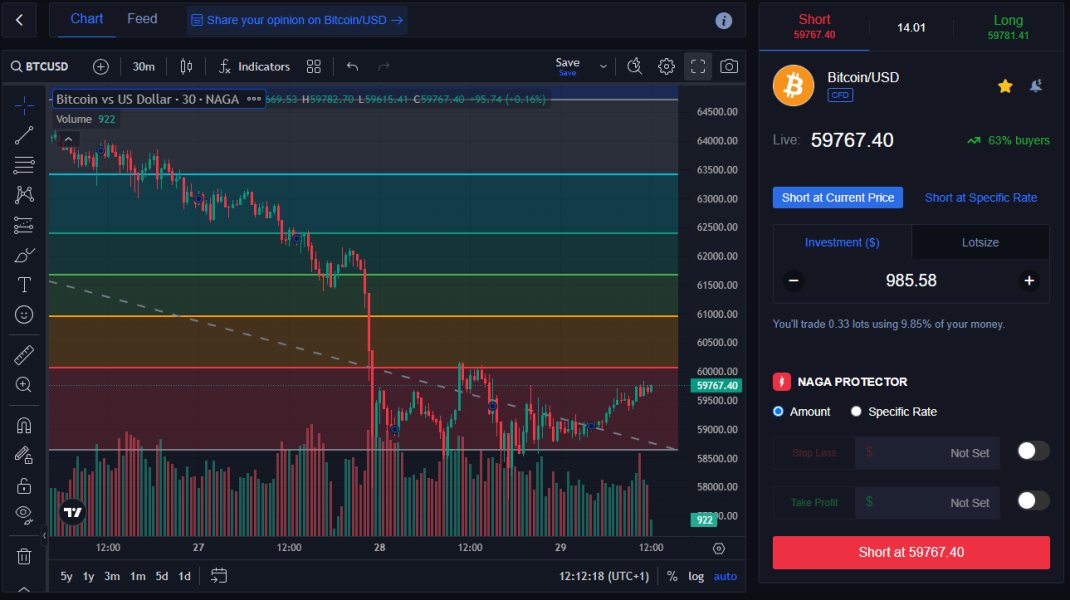
Task: Click Short at Specific Rate link
Action: [x=980, y=198]
